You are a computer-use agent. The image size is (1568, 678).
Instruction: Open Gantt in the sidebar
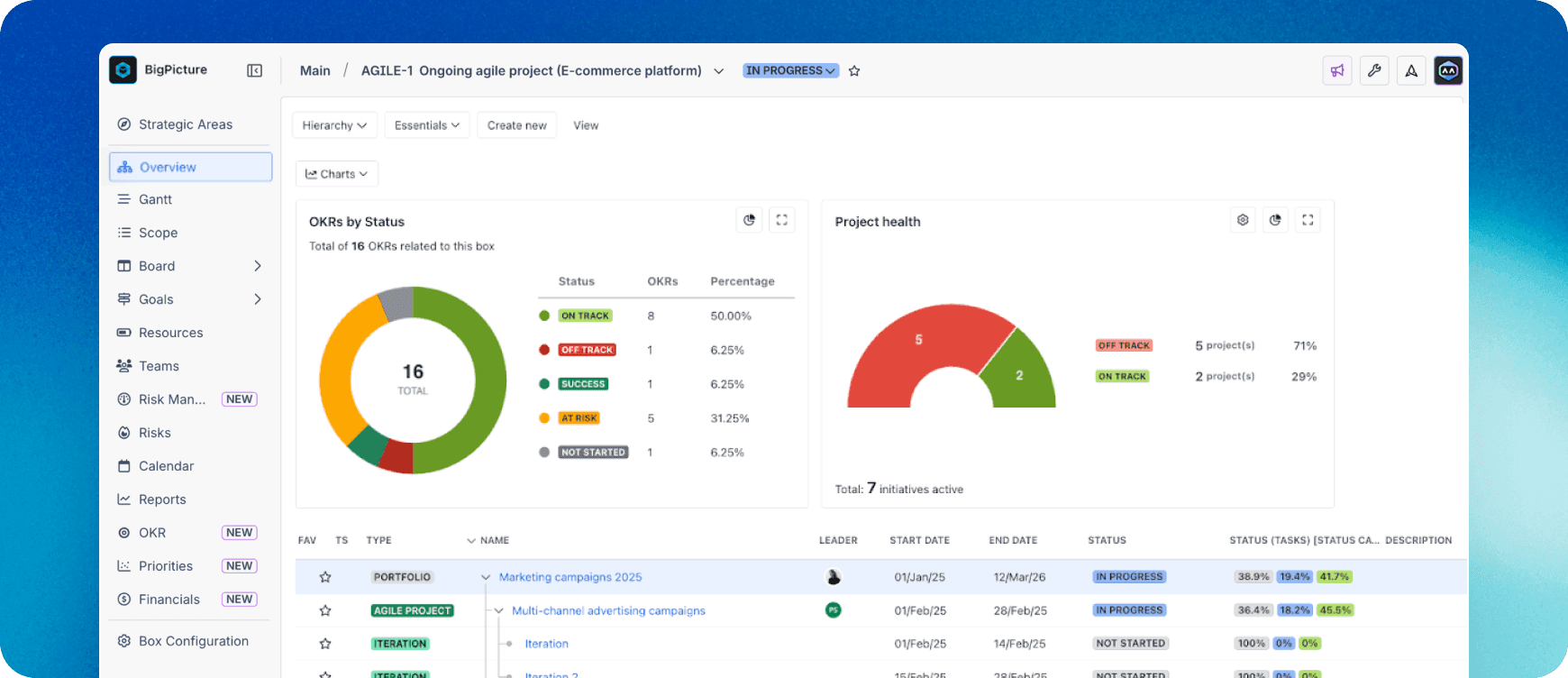tap(155, 199)
